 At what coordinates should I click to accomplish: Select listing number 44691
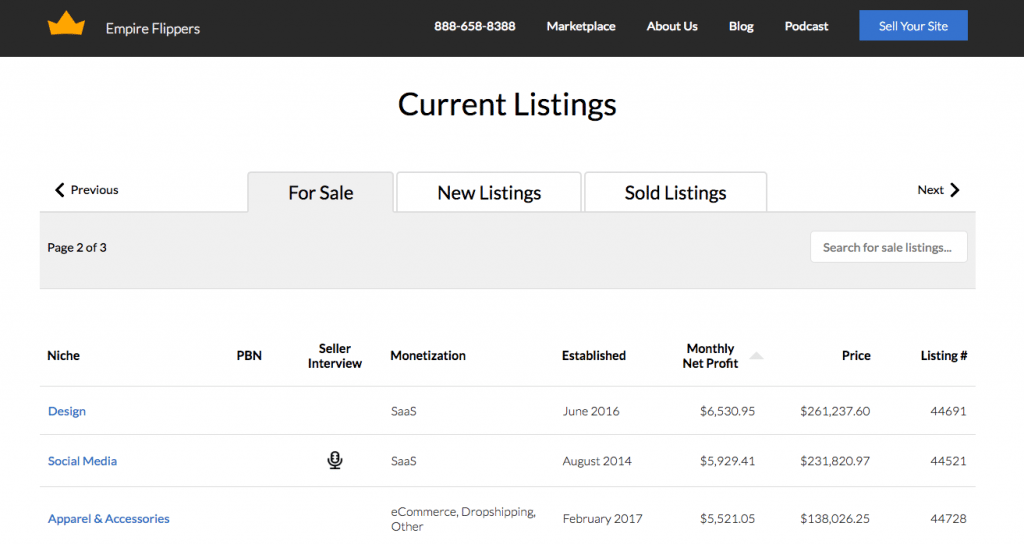948,411
